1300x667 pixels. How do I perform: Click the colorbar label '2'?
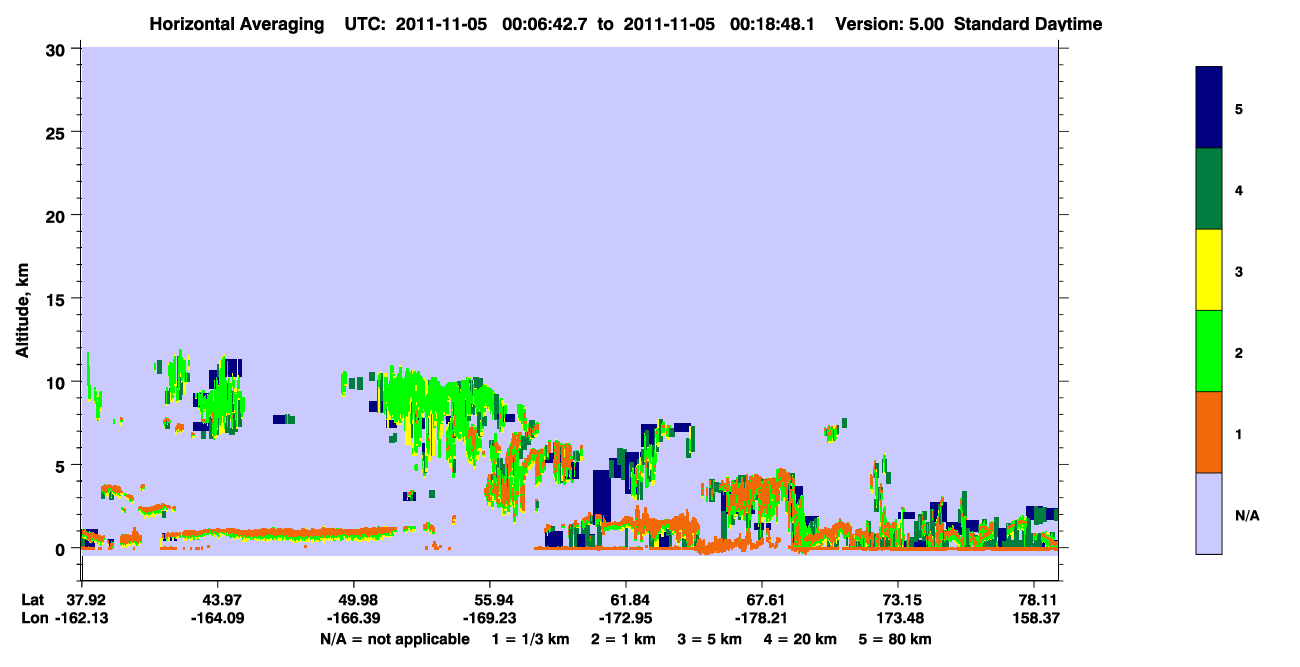1239,351
